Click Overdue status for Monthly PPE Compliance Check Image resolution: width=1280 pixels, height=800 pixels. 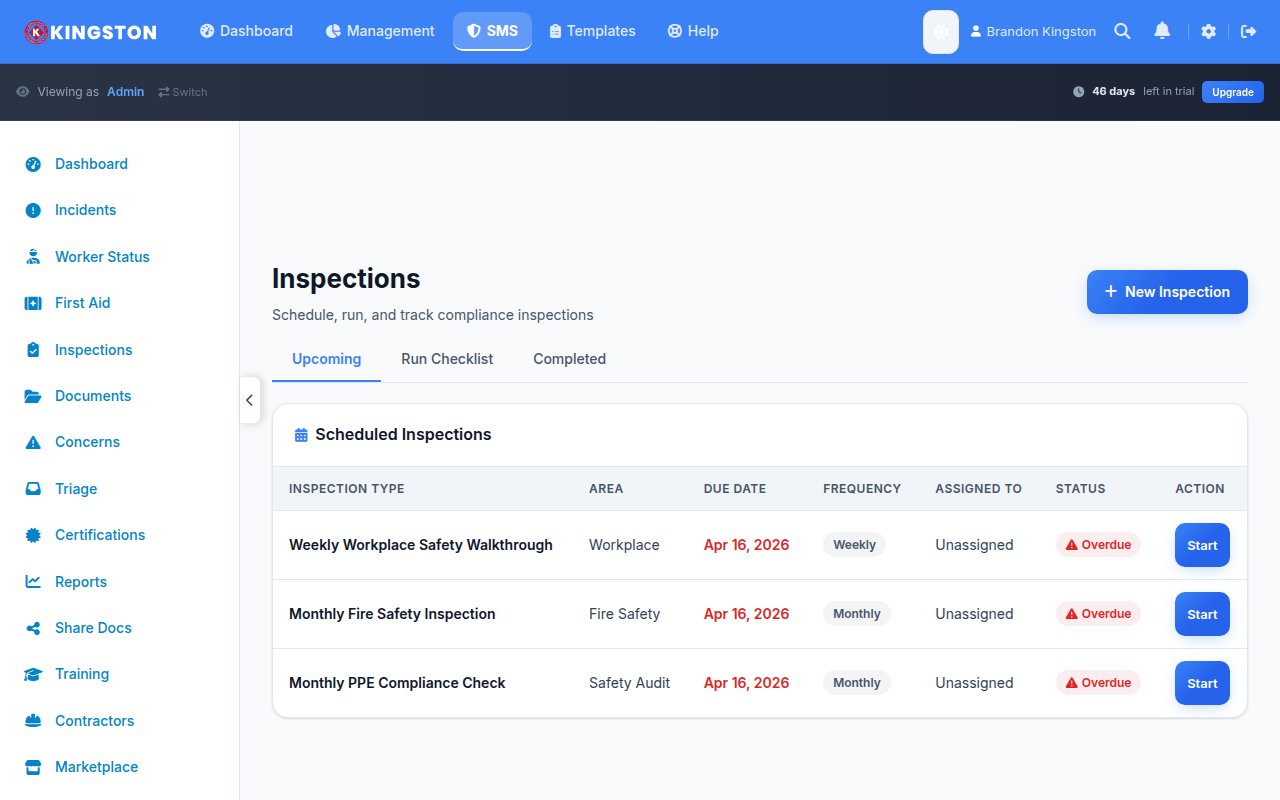[1098, 683]
